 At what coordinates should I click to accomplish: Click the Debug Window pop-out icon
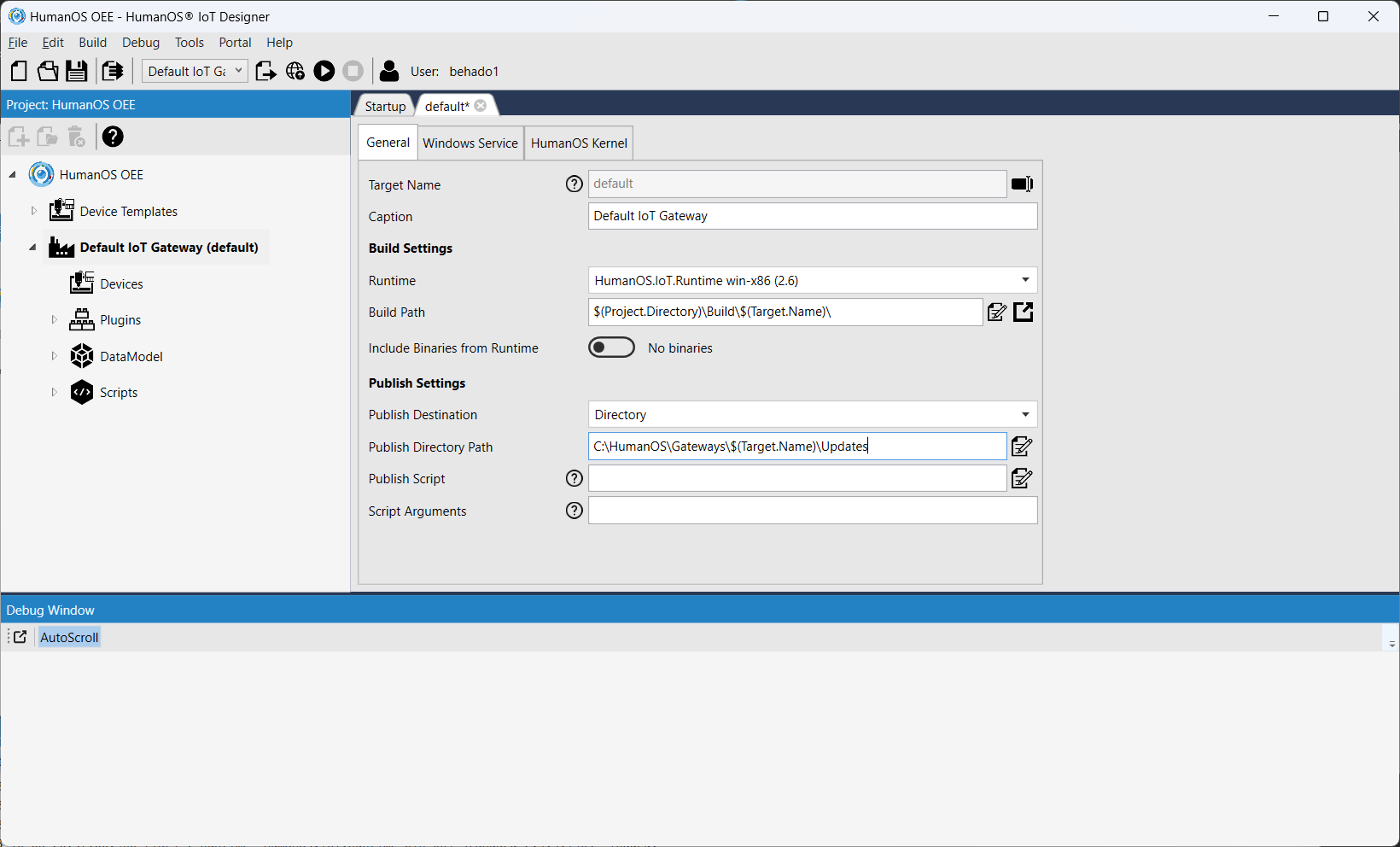click(20, 637)
